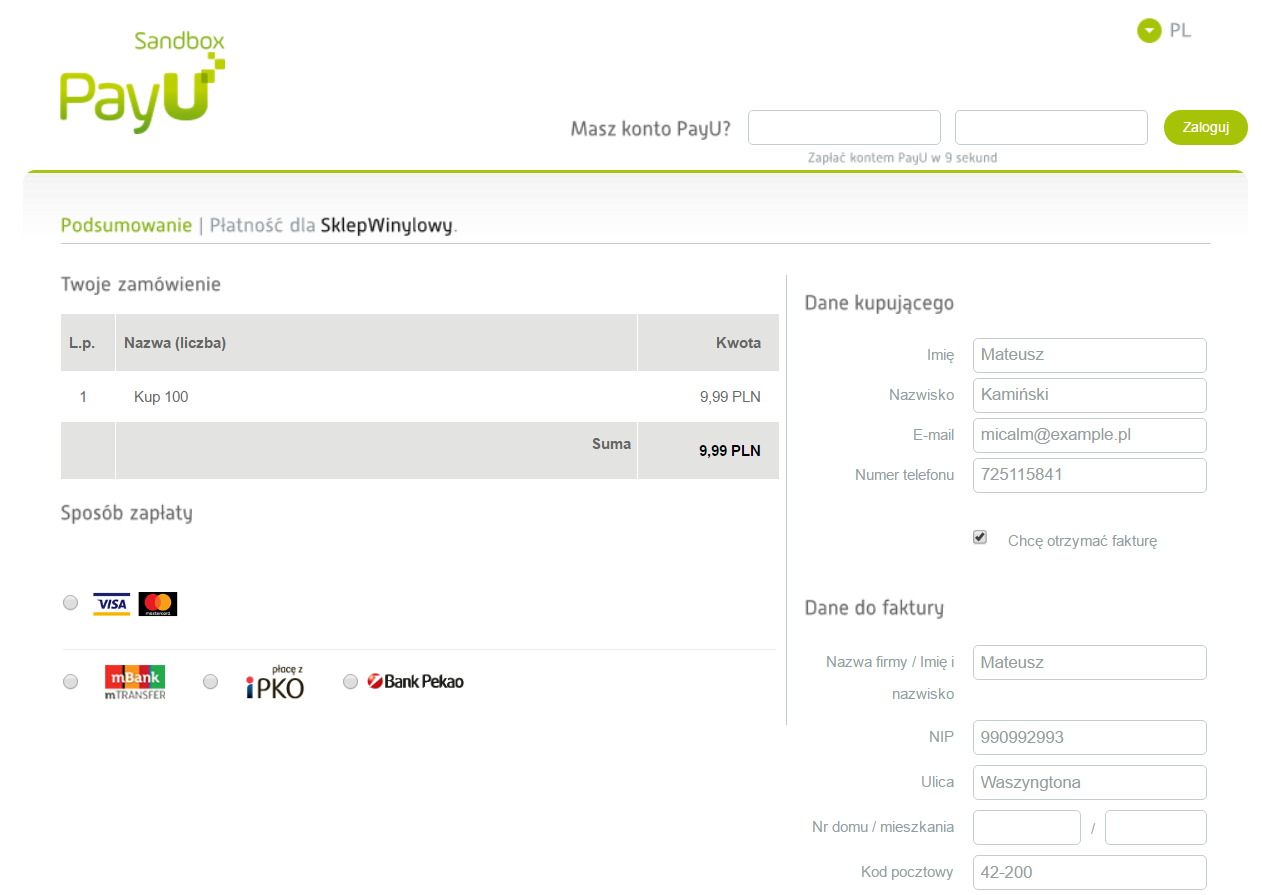Viewport: 1262px width, 895px height.
Task: Focus the PayU account login field
Action: pos(844,127)
